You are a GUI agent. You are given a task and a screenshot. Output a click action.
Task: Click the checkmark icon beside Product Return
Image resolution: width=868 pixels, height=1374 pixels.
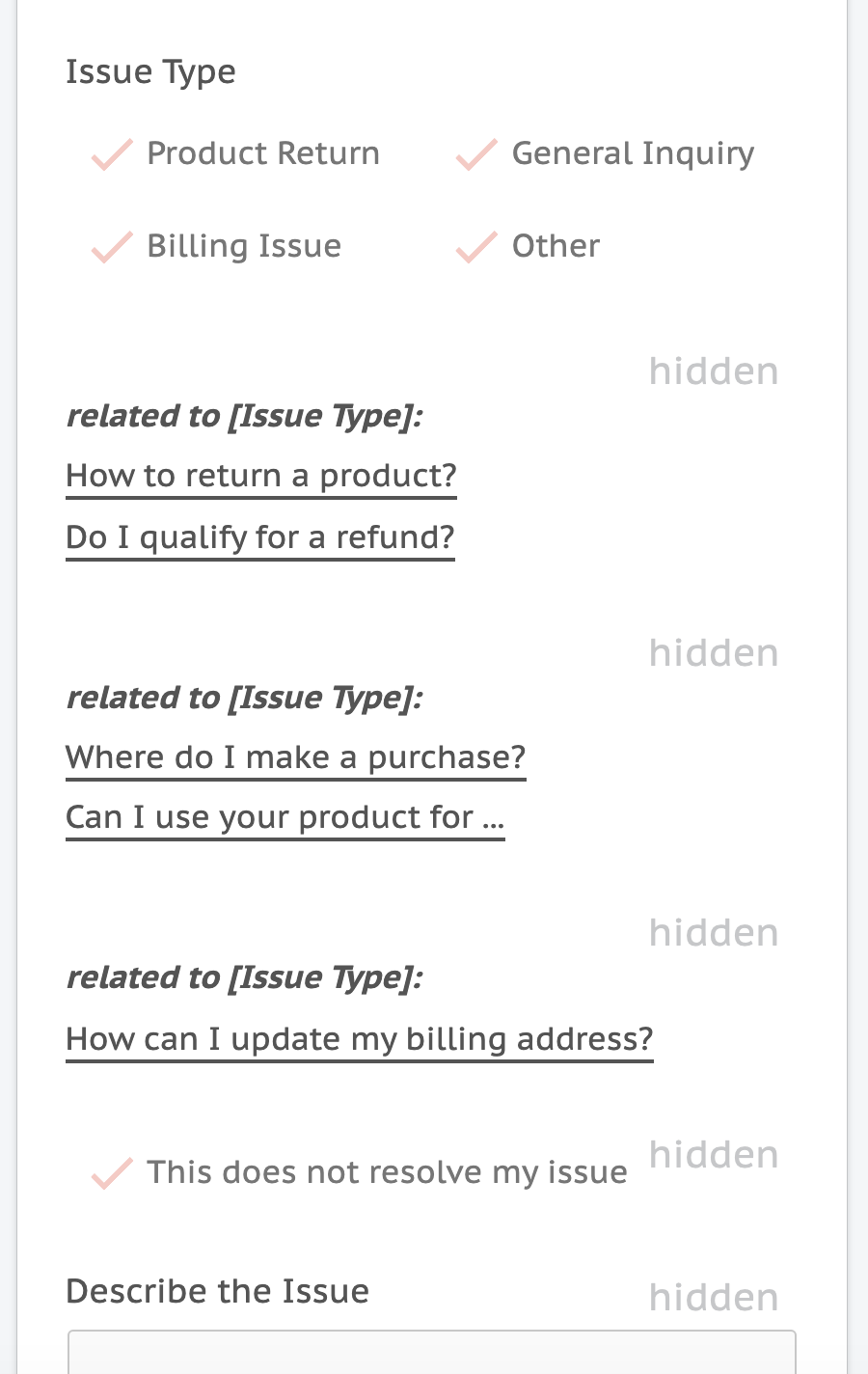[x=112, y=154]
